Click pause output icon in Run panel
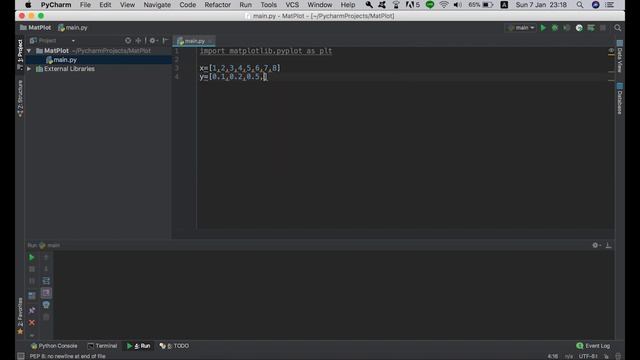Screen dimensions: 640x360 point(31,281)
